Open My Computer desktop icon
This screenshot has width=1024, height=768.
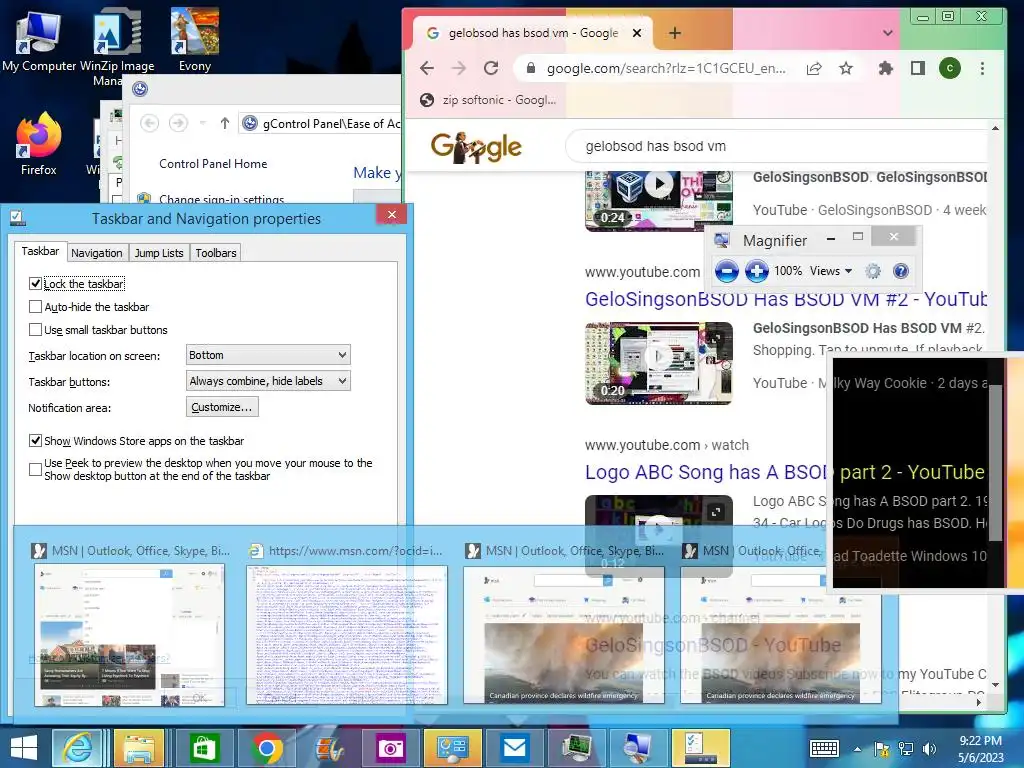(39, 40)
